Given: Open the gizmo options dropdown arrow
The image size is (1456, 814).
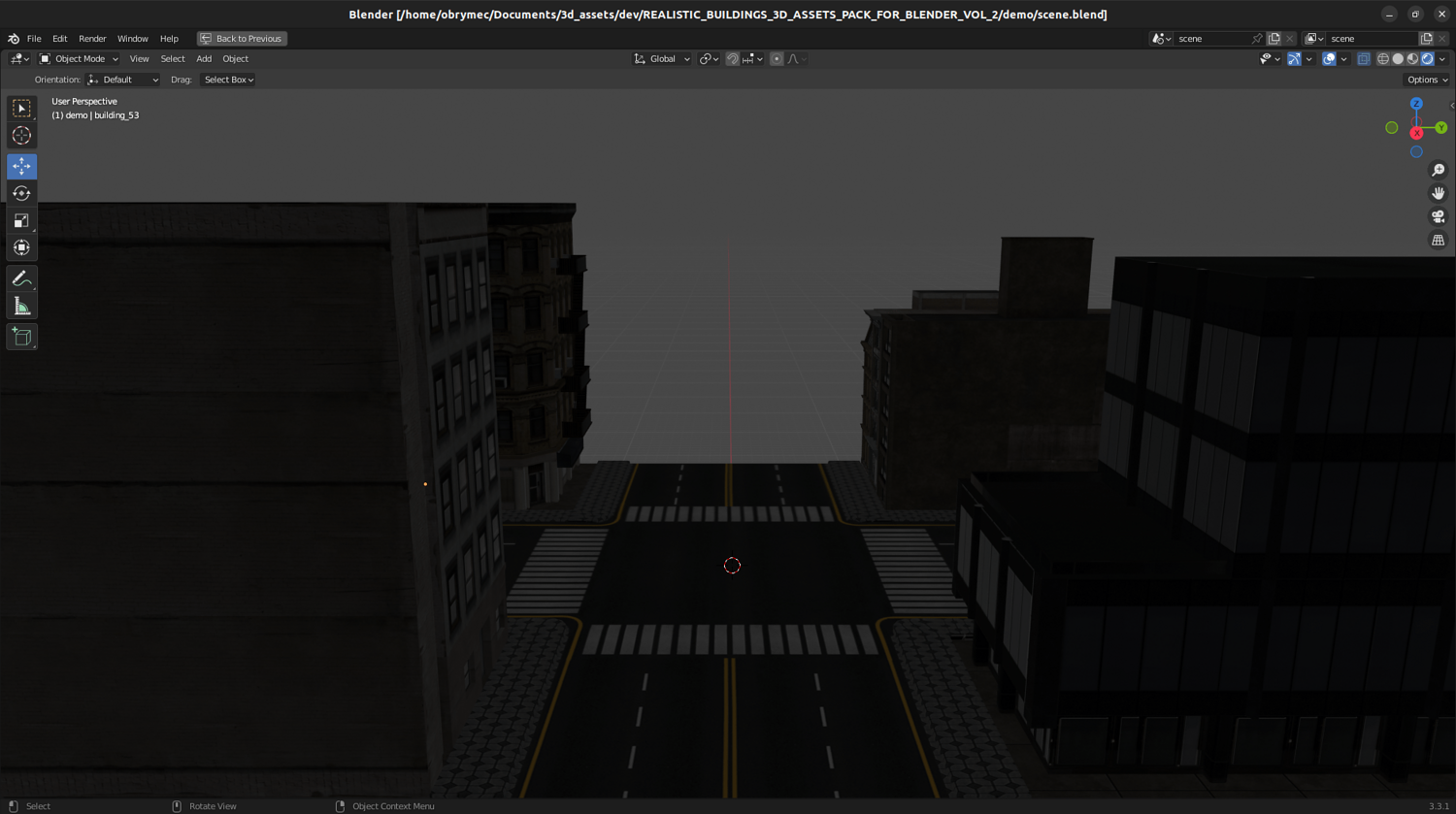Looking at the screenshot, I should (x=1308, y=59).
